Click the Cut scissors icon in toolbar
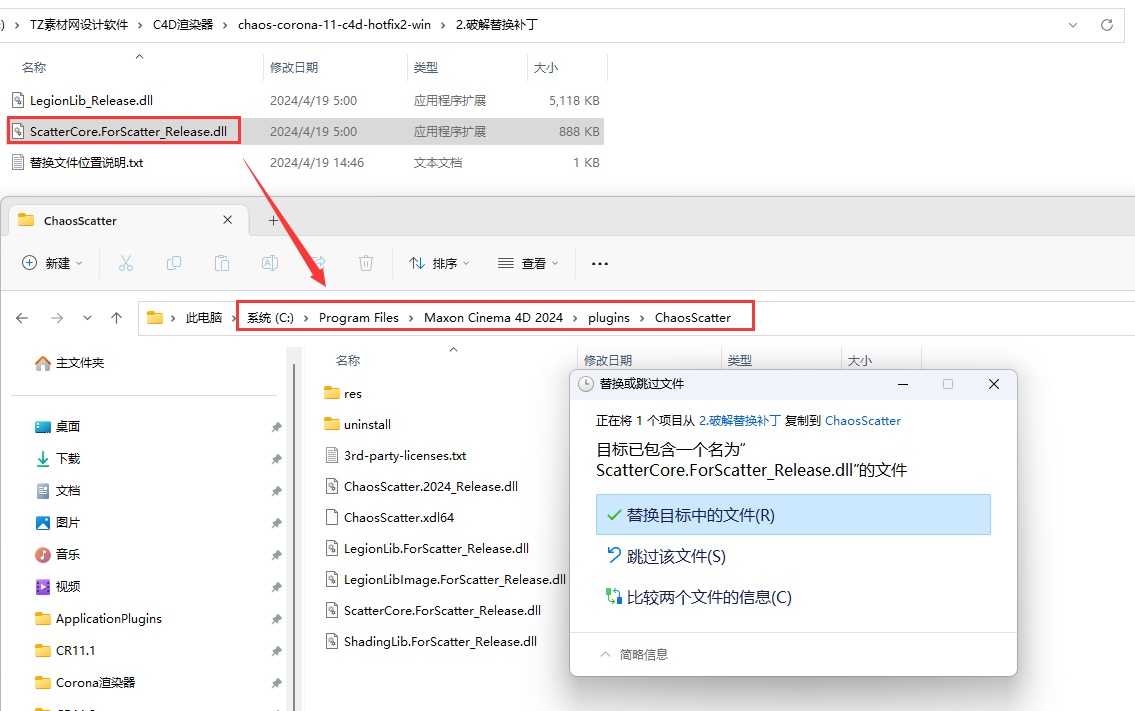Image resolution: width=1135 pixels, height=711 pixels. 126,264
